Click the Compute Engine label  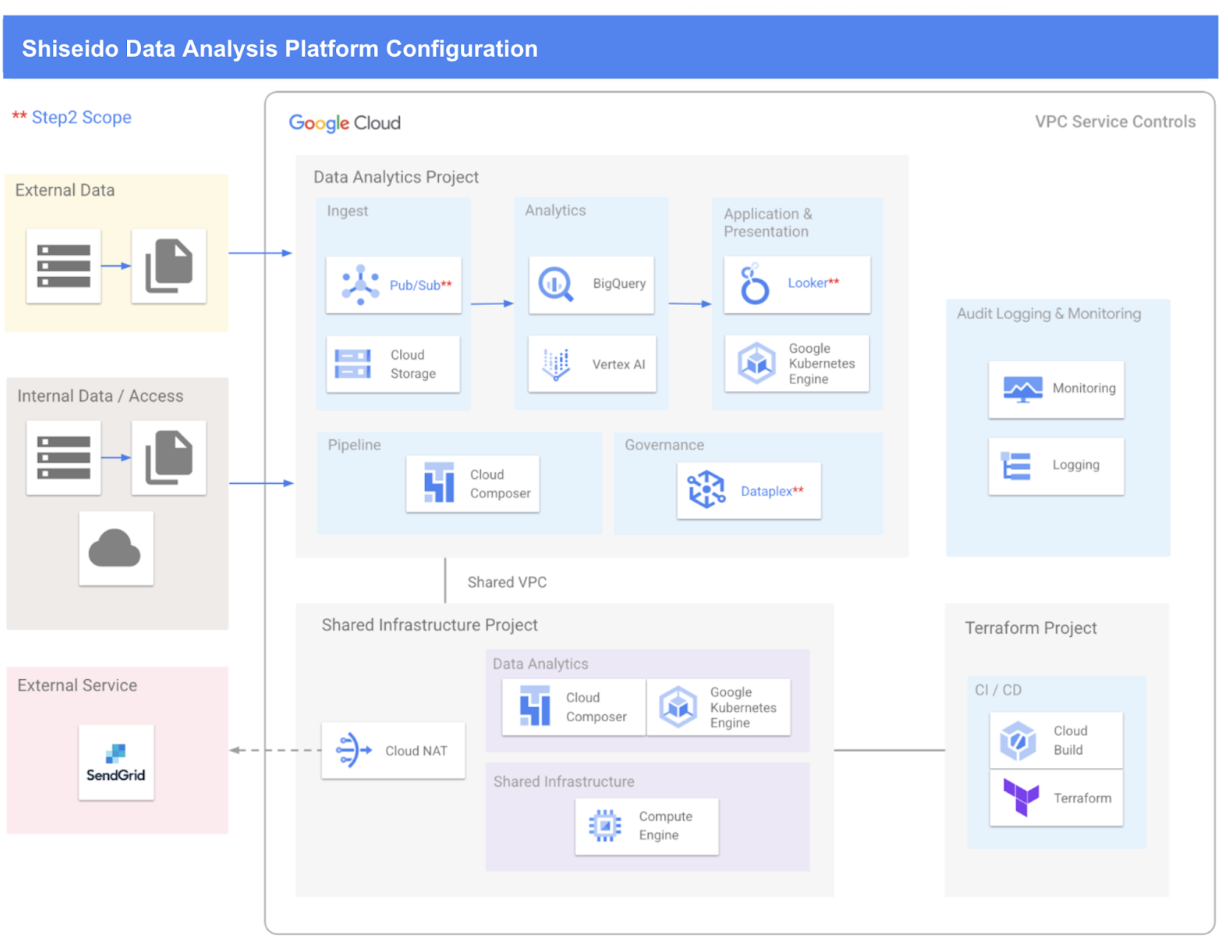[666, 826]
